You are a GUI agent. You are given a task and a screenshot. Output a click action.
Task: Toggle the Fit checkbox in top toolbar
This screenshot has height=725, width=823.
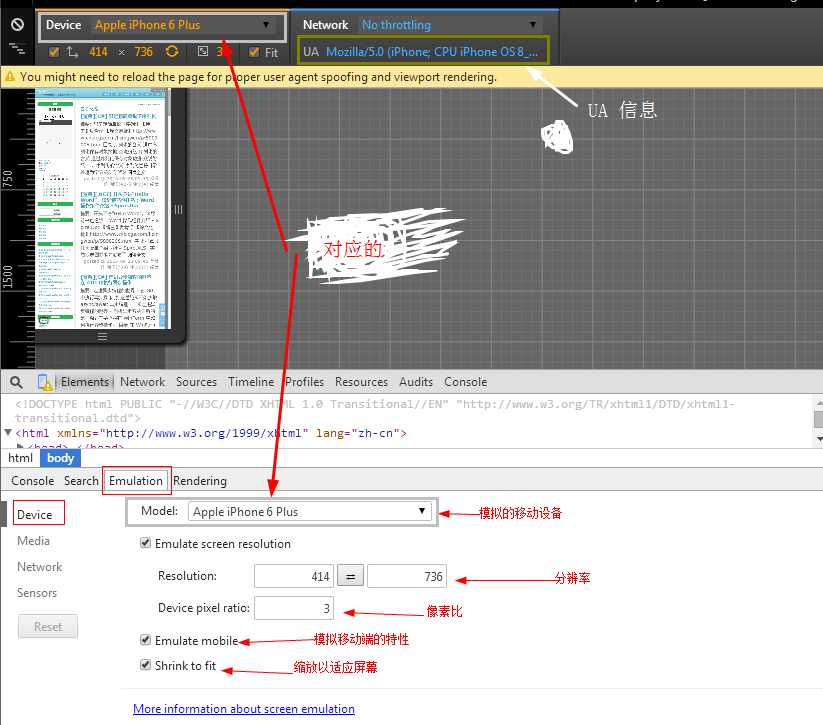click(254, 51)
